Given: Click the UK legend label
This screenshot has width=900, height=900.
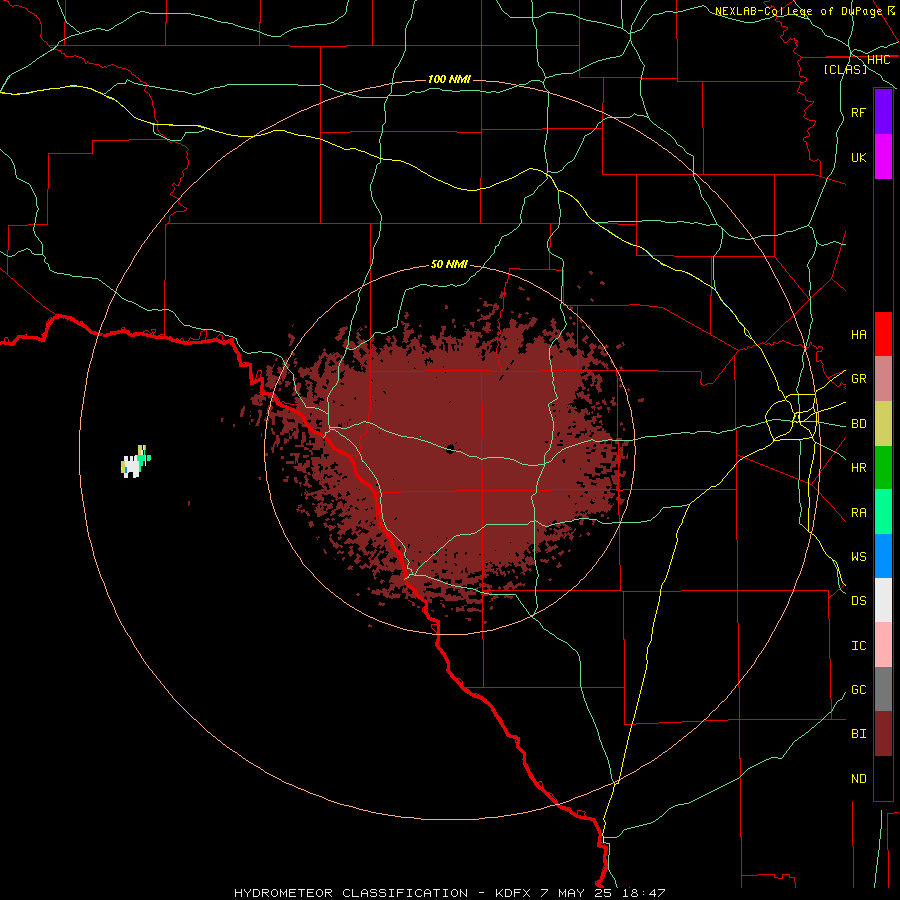Looking at the screenshot, I should click(858, 157).
